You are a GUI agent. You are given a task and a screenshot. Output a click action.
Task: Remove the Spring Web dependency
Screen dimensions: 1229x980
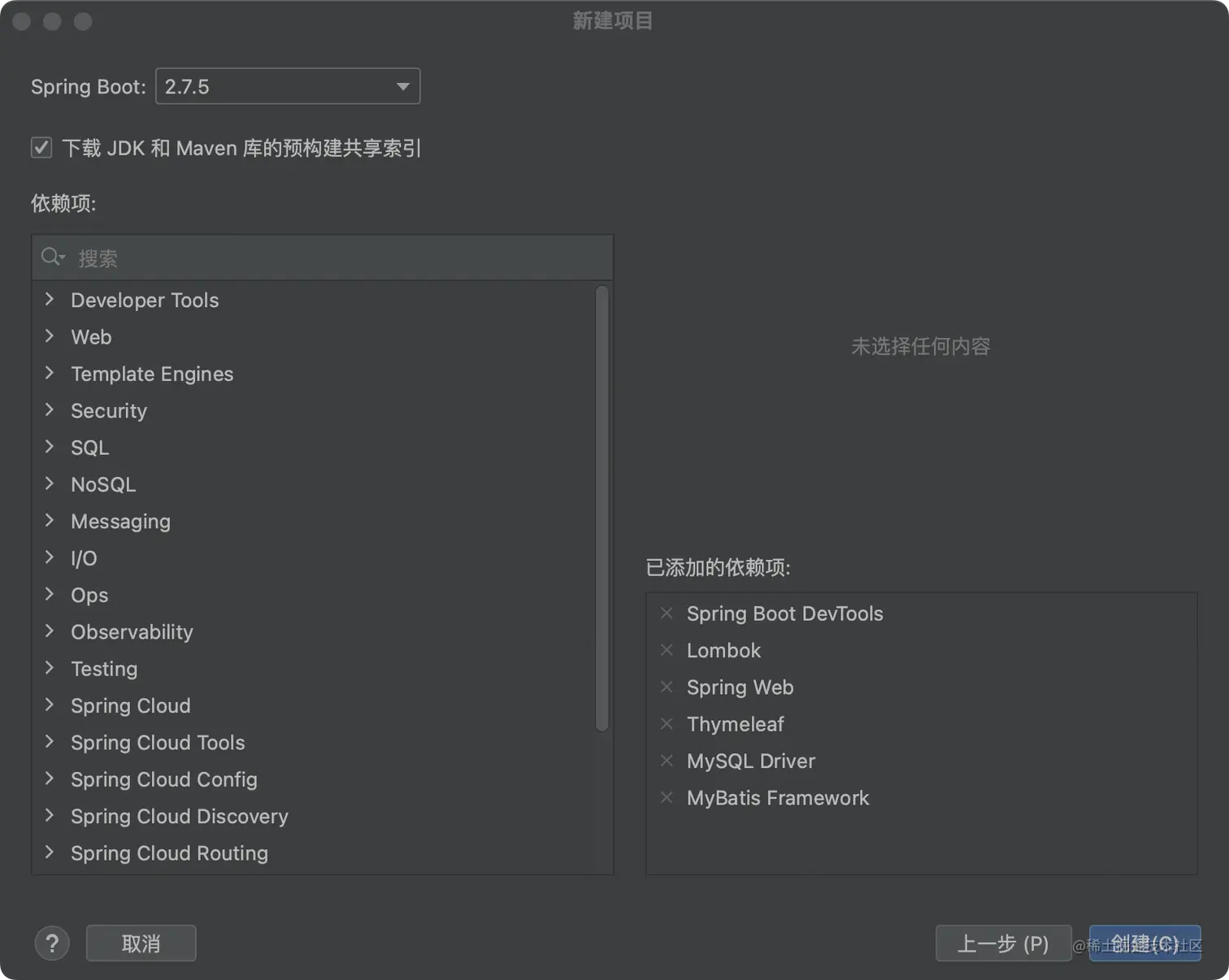click(667, 687)
